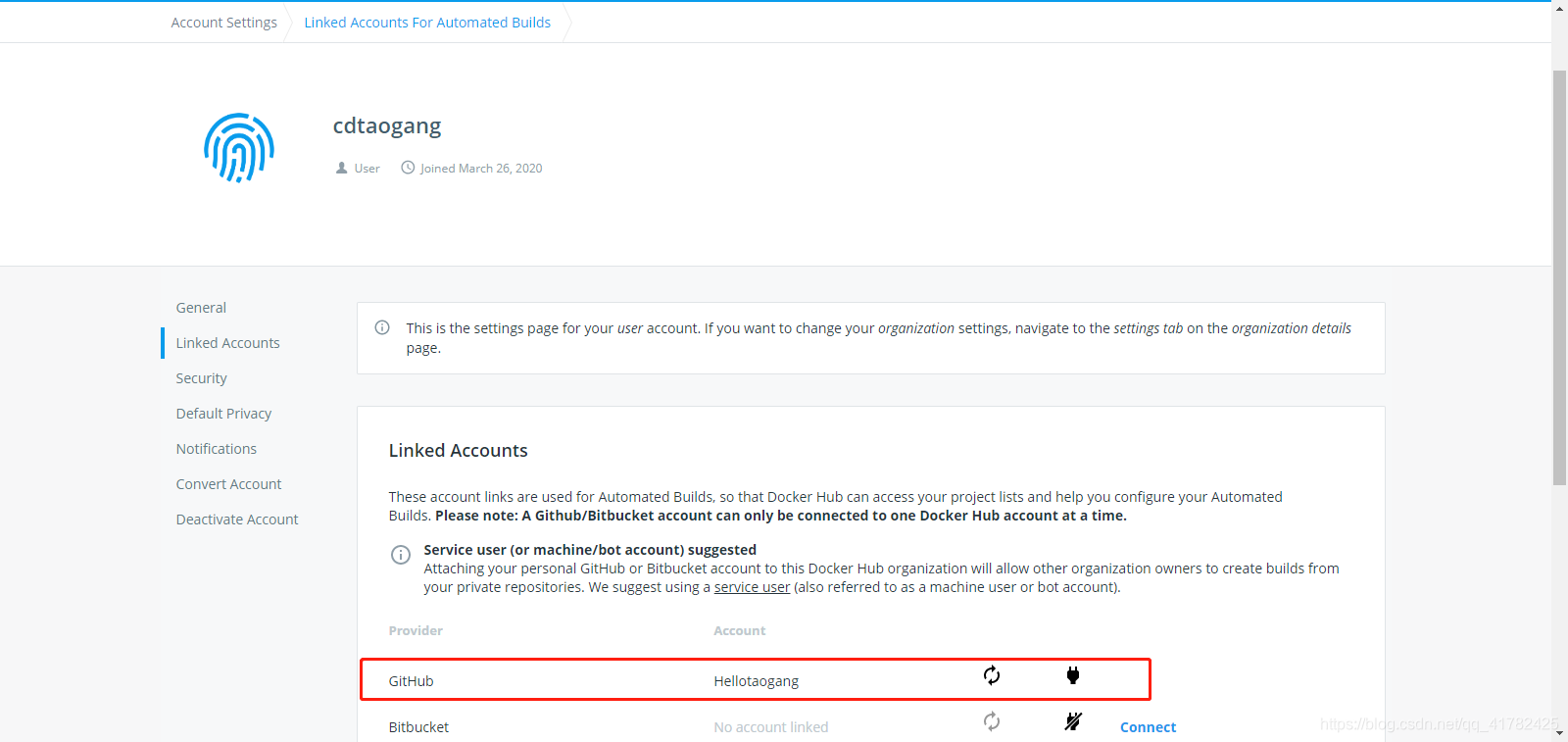Viewport: 1568px width, 742px height.
Task: Click the GitHub row disconnect plug icon
Action: (x=1073, y=675)
